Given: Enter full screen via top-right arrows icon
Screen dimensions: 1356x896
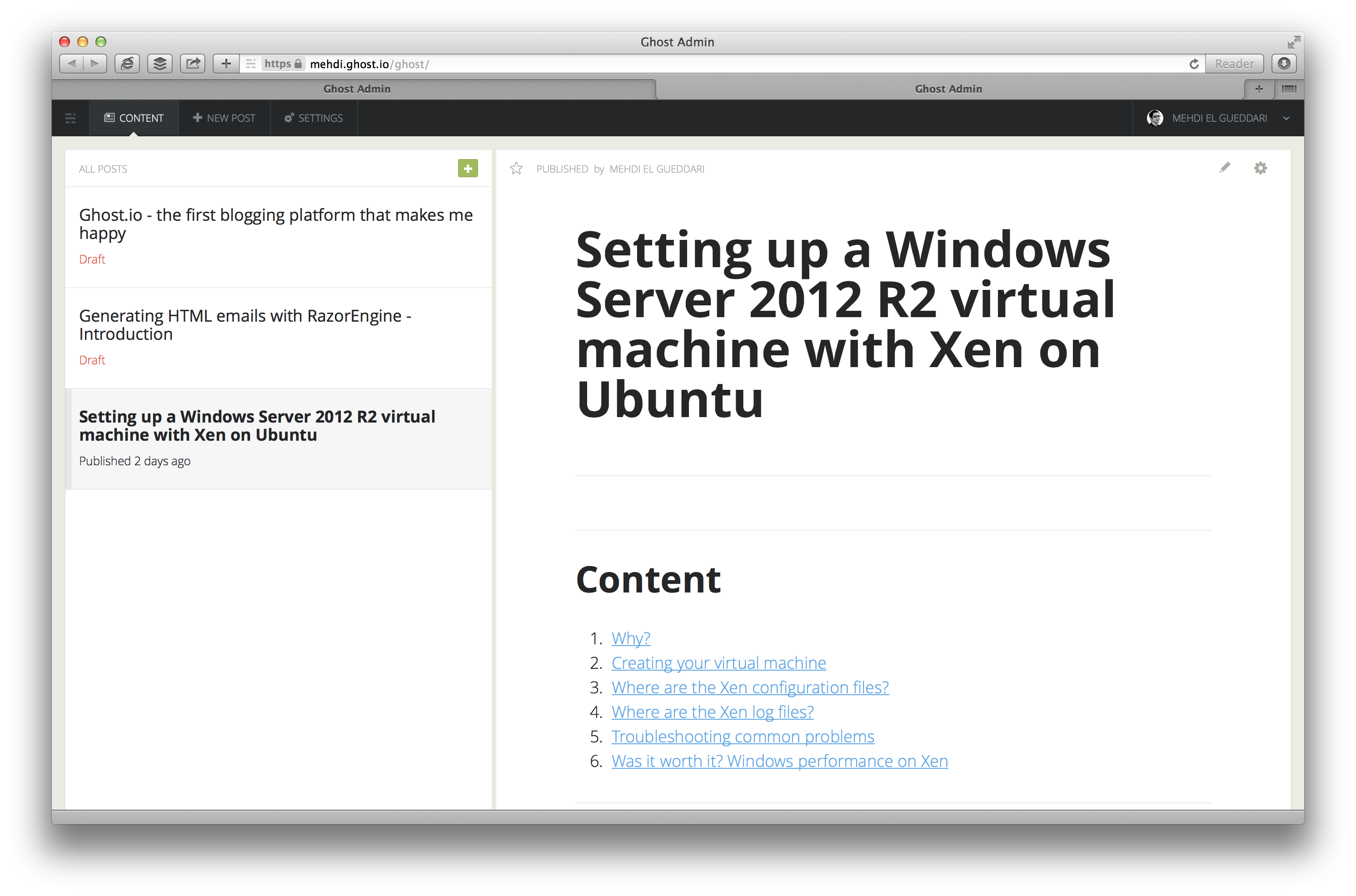Looking at the screenshot, I should (1294, 42).
